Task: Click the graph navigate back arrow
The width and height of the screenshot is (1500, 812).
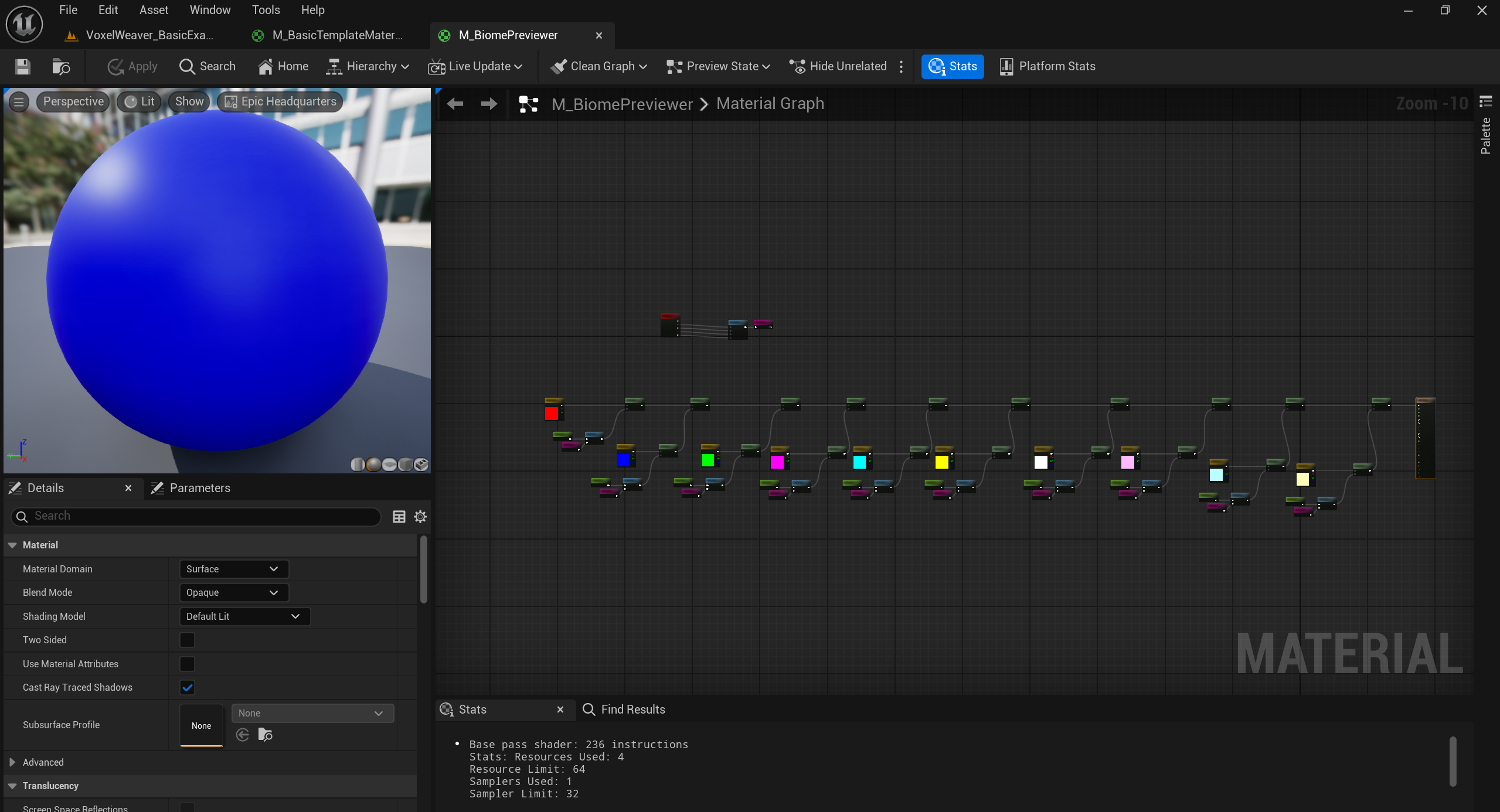Action: pyautogui.click(x=455, y=104)
